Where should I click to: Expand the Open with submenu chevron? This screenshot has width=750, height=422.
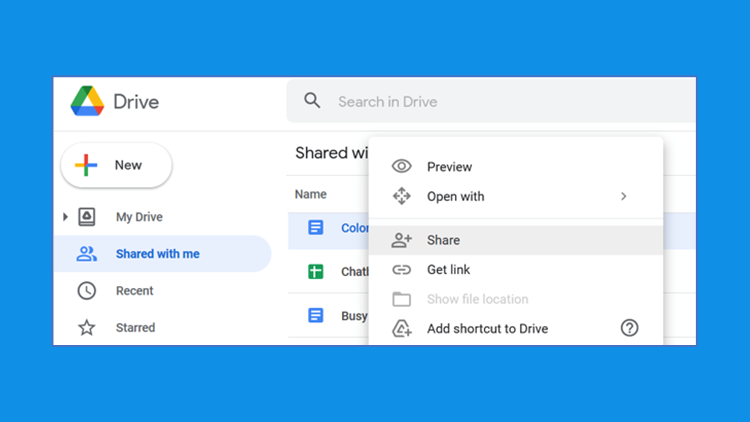pyautogui.click(x=623, y=196)
